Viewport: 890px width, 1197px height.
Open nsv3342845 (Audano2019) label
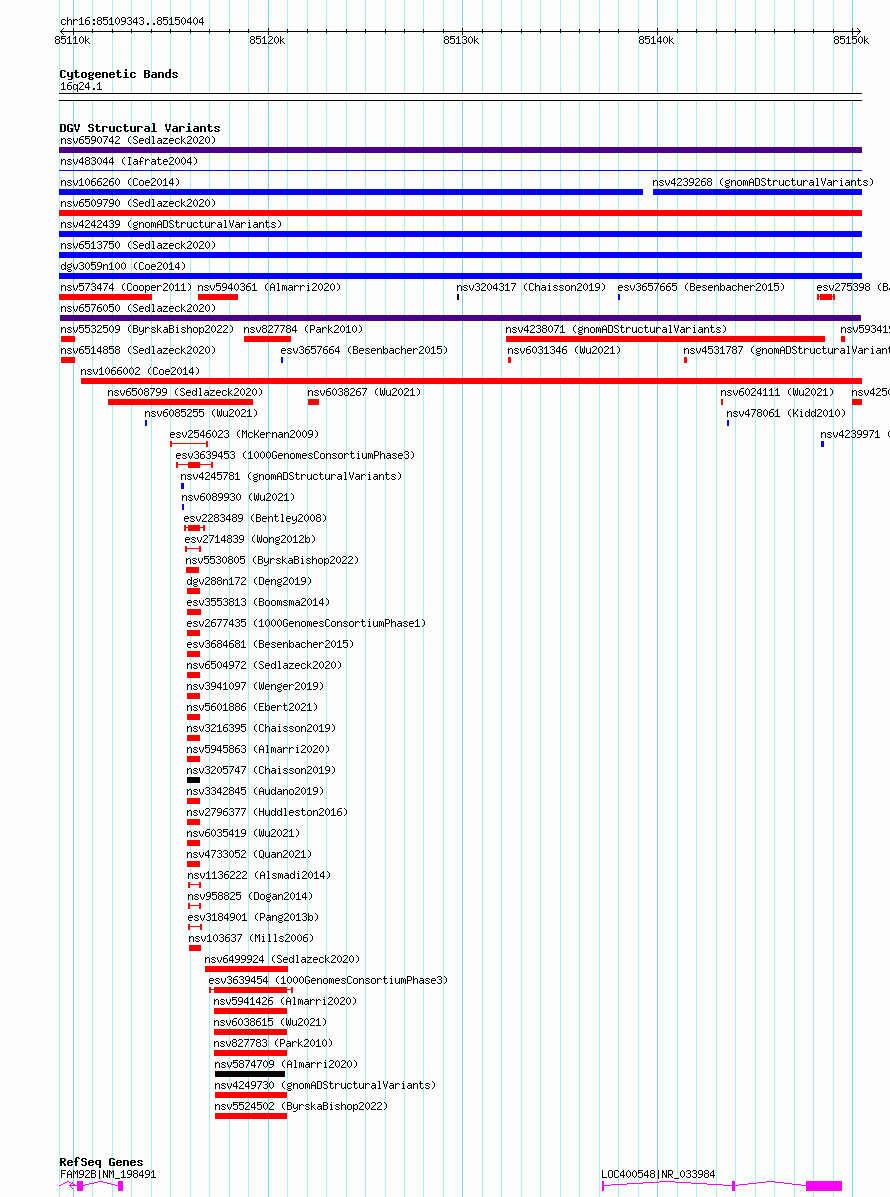point(255,791)
